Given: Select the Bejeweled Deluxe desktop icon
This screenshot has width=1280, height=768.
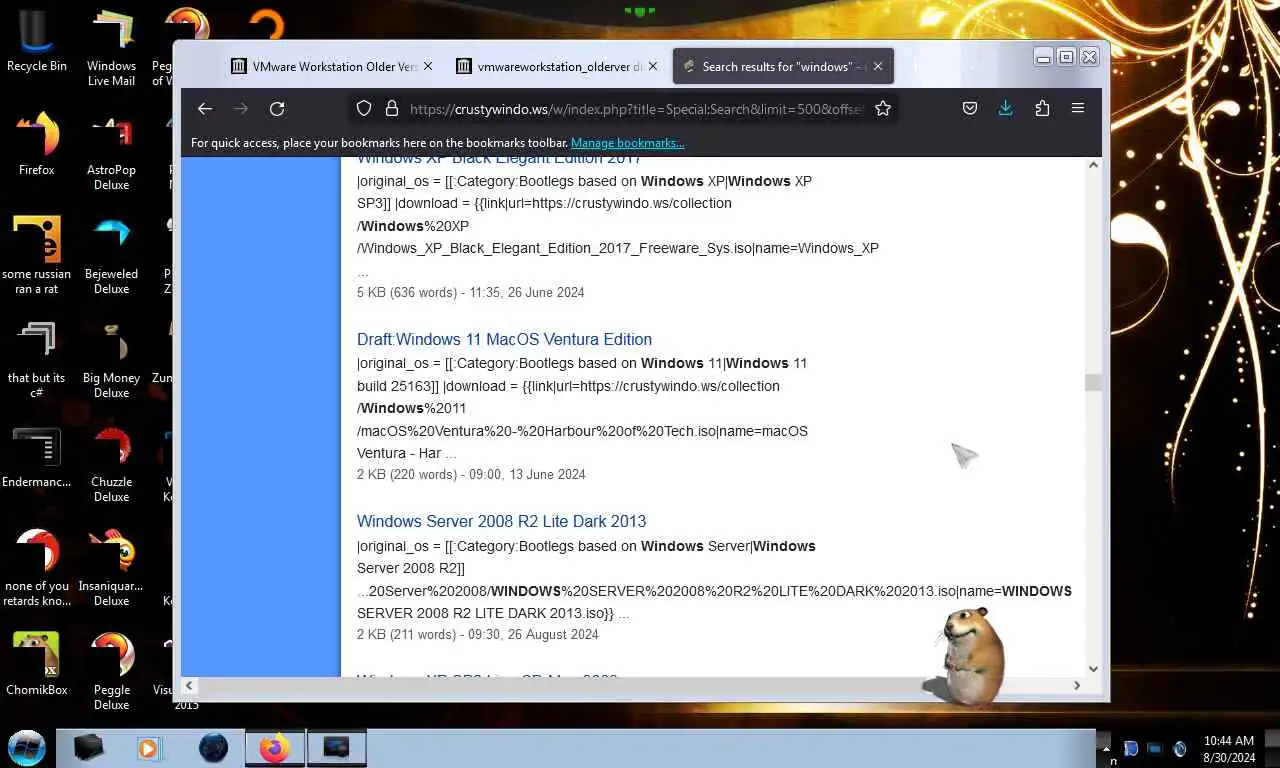Looking at the screenshot, I should tap(111, 256).
